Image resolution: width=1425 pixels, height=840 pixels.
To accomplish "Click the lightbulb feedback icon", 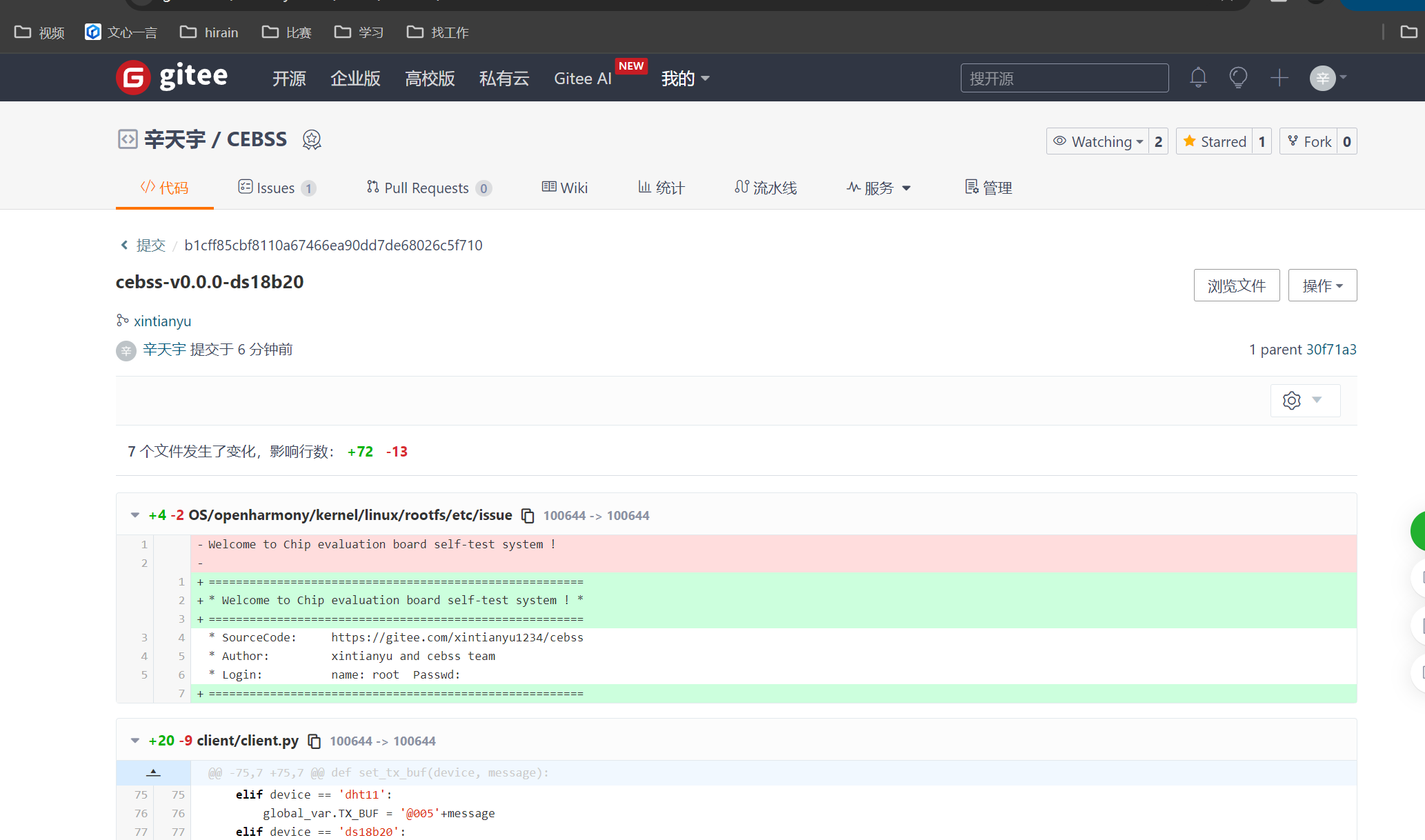I will (x=1238, y=77).
